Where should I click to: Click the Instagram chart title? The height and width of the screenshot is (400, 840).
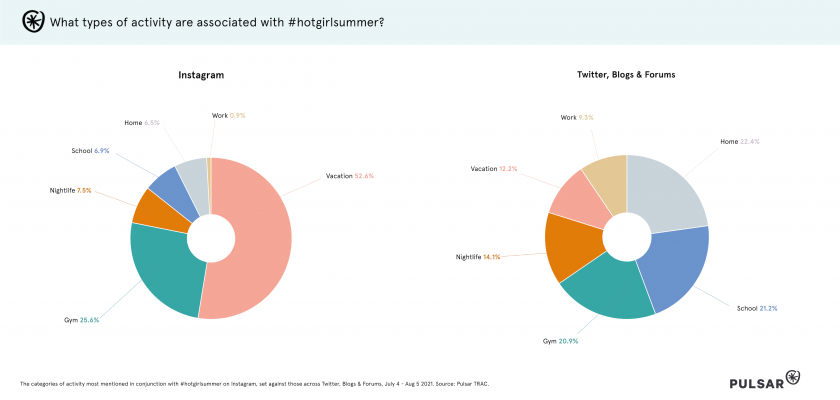pyautogui.click(x=201, y=75)
